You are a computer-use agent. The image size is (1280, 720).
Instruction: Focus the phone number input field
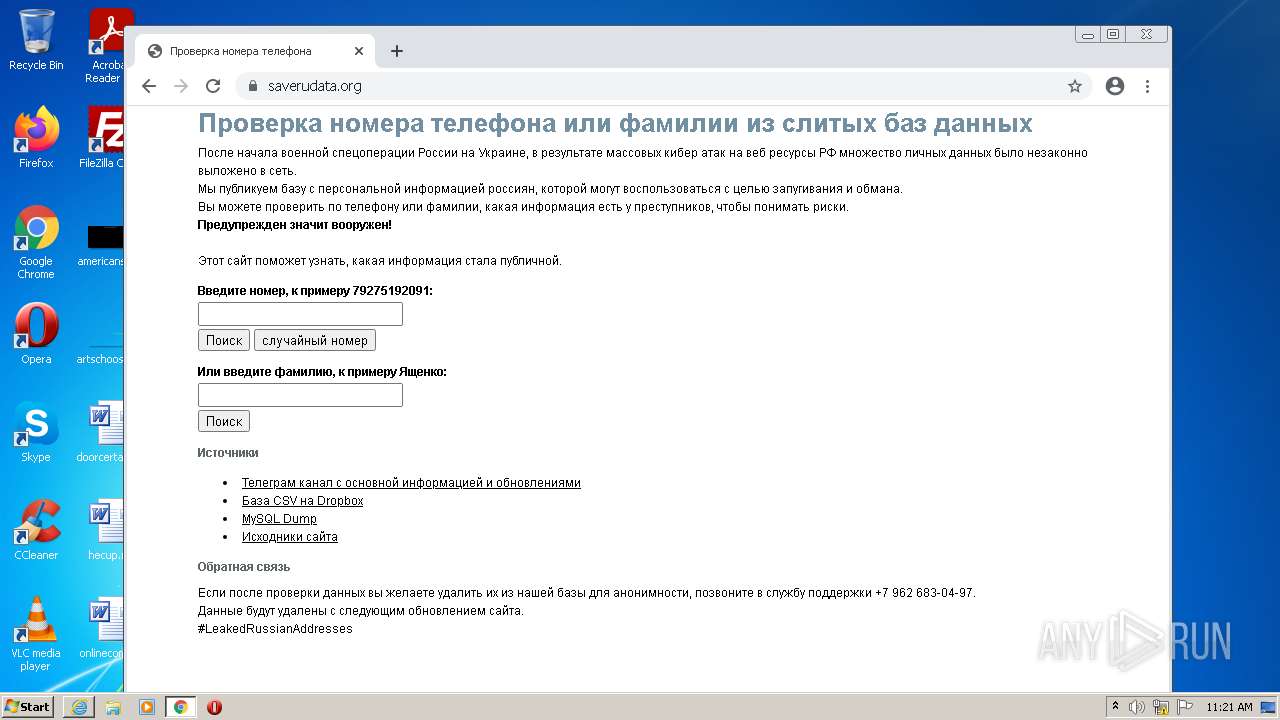(300, 314)
